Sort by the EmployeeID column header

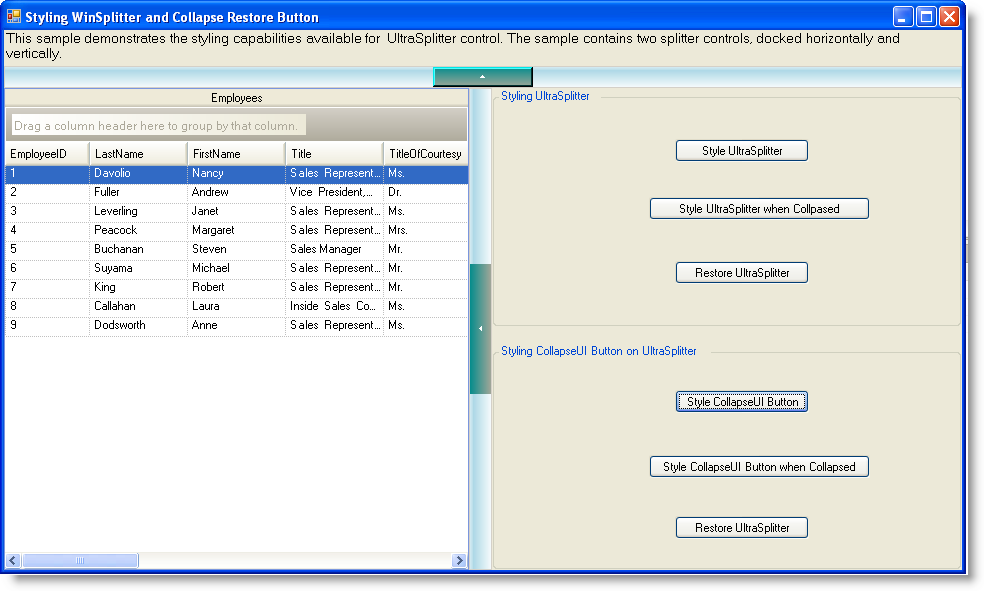[x=47, y=154]
